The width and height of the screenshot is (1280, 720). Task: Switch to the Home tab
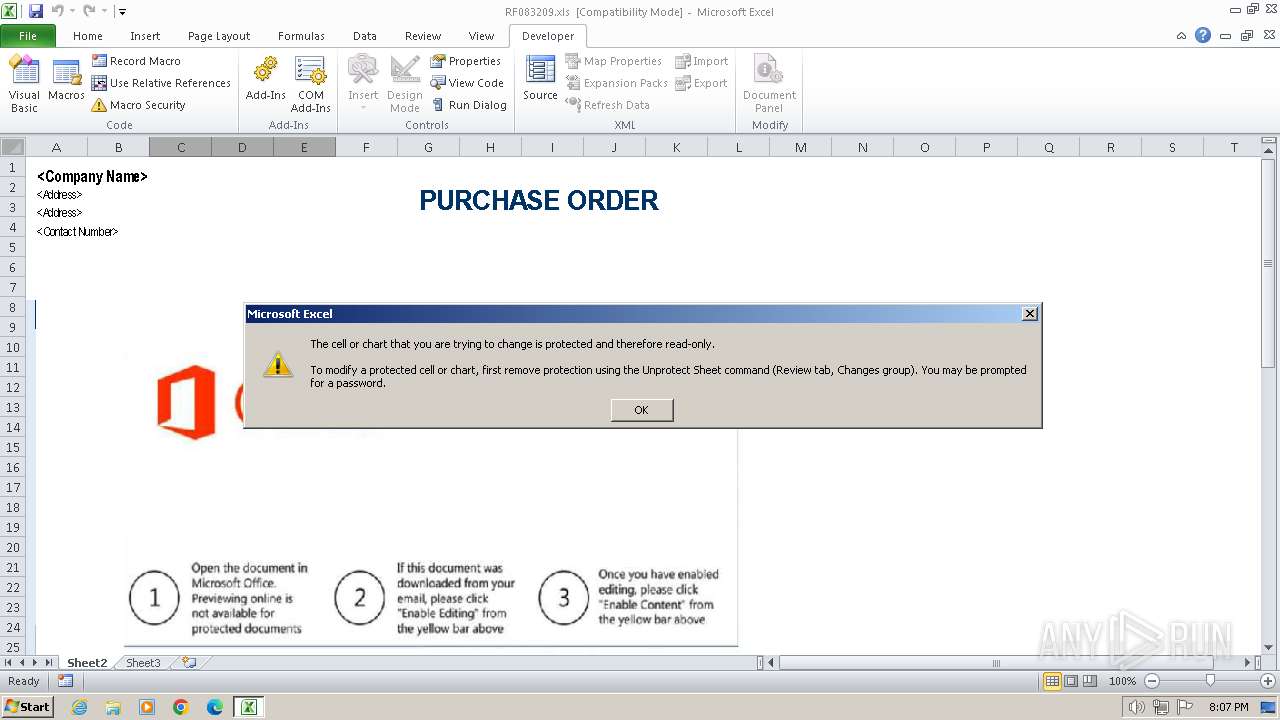click(88, 36)
